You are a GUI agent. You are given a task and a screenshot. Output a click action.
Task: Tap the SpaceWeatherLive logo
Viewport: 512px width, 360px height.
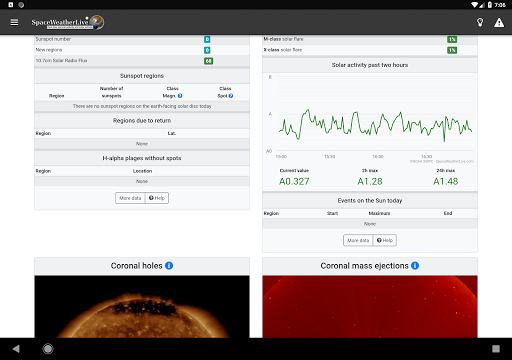(x=68, y=22)
